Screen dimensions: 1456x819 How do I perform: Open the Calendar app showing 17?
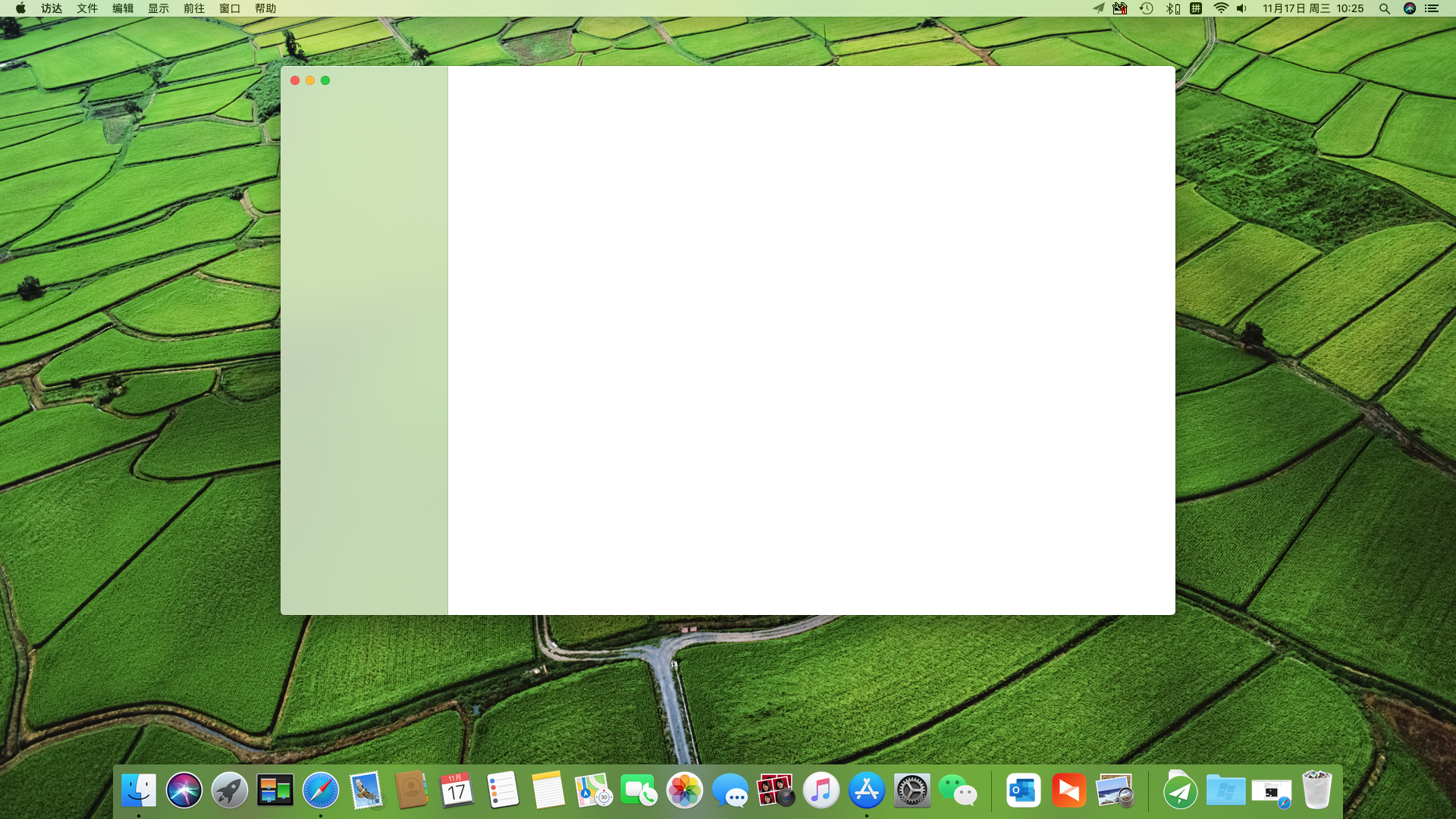(457, 791)
